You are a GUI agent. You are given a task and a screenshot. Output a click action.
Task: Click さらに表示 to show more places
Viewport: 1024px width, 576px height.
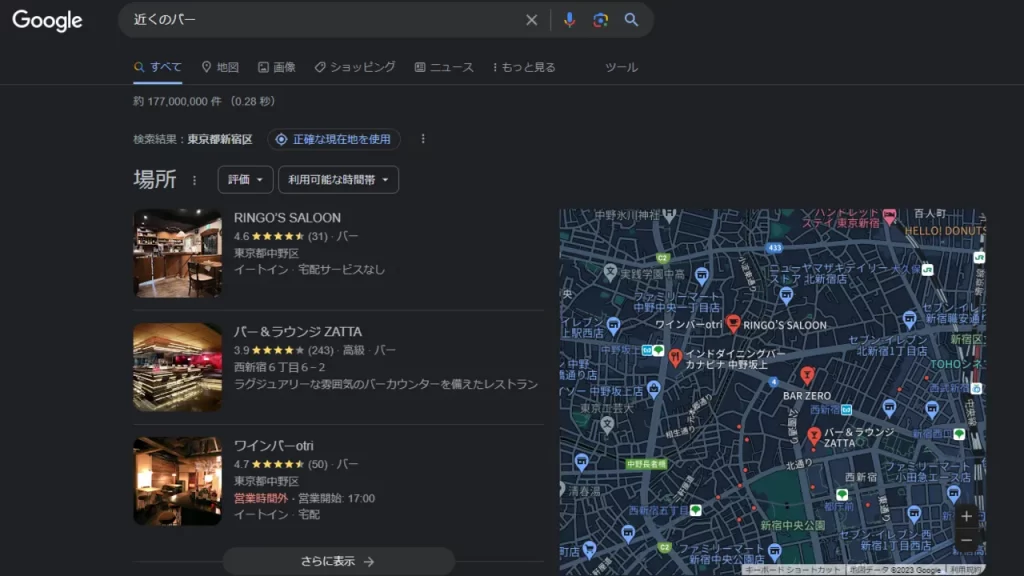338,561
